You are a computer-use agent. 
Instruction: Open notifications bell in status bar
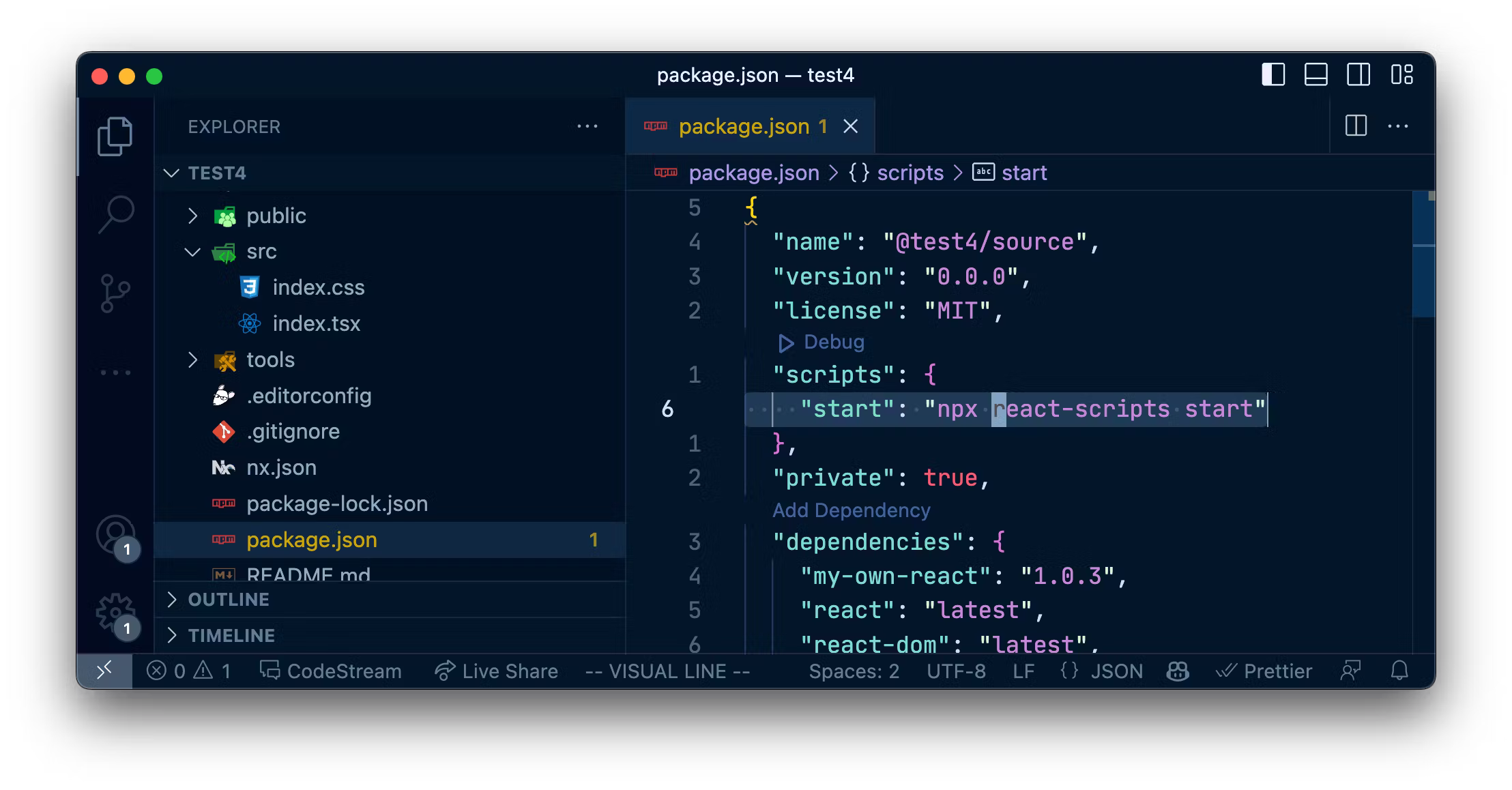1399,671
